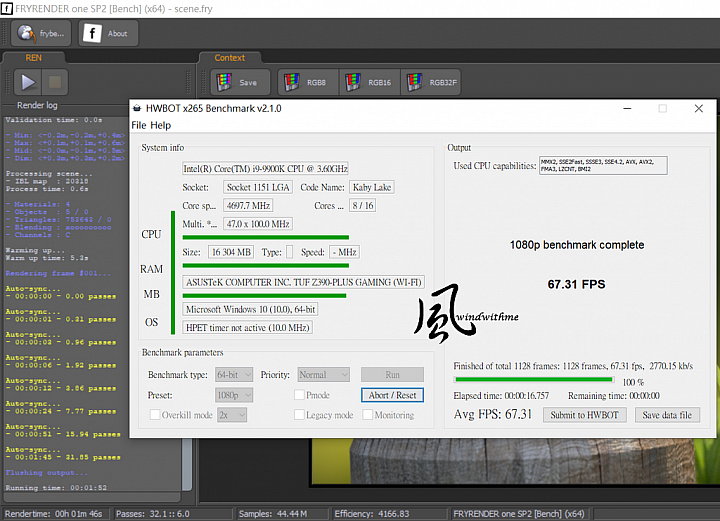Click the benchmark 100 % progress bar
The height and width of the screenshot is (521, 720).
pyautogui.click(x=534, y=380)
